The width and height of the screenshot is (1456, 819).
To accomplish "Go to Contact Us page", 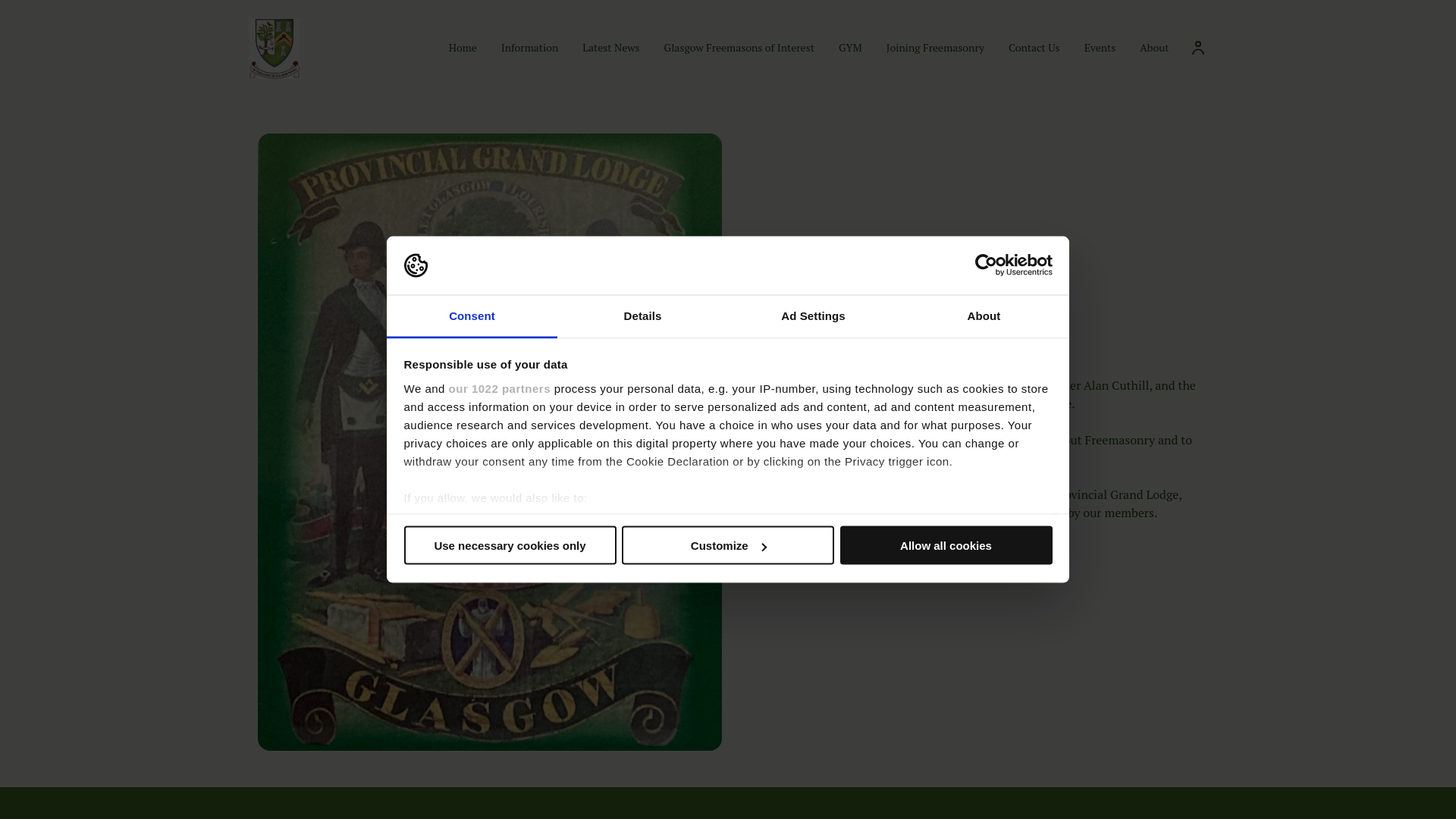I will 1034,48.
